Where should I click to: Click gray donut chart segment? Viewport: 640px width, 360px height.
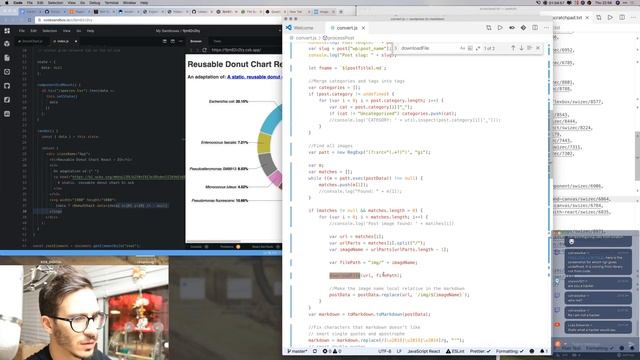point(268,164)
